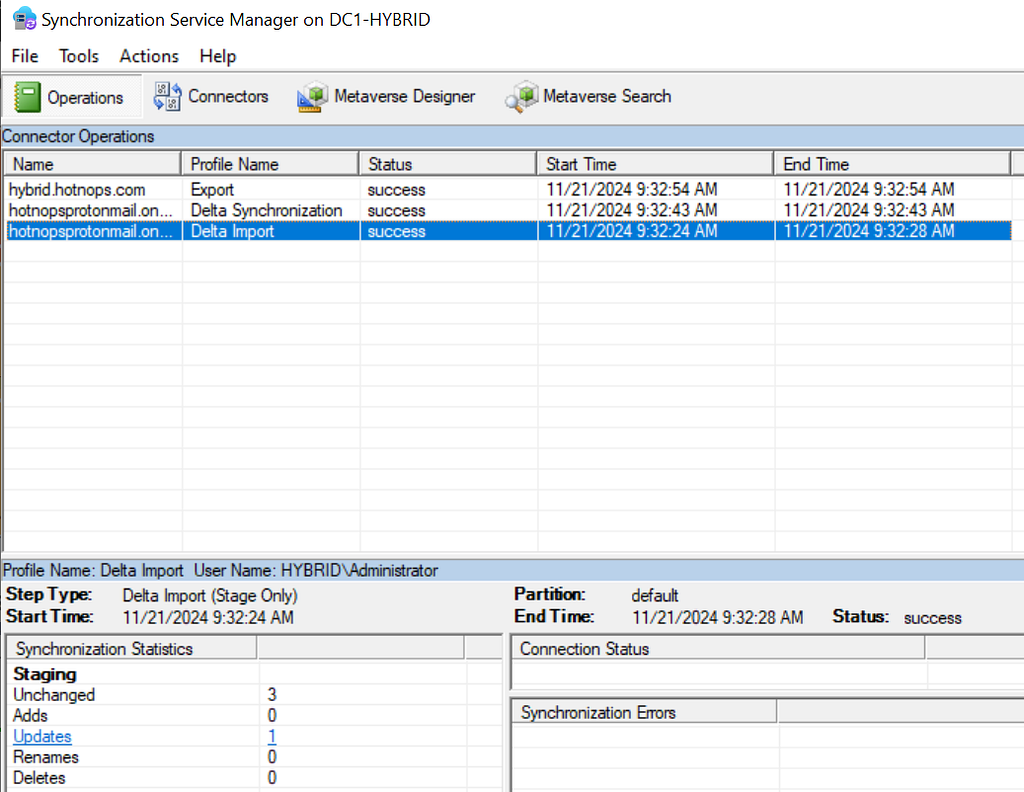
Task: Click Delta Synchronization end time 9:32:43 AM
Action: (869, 210)
